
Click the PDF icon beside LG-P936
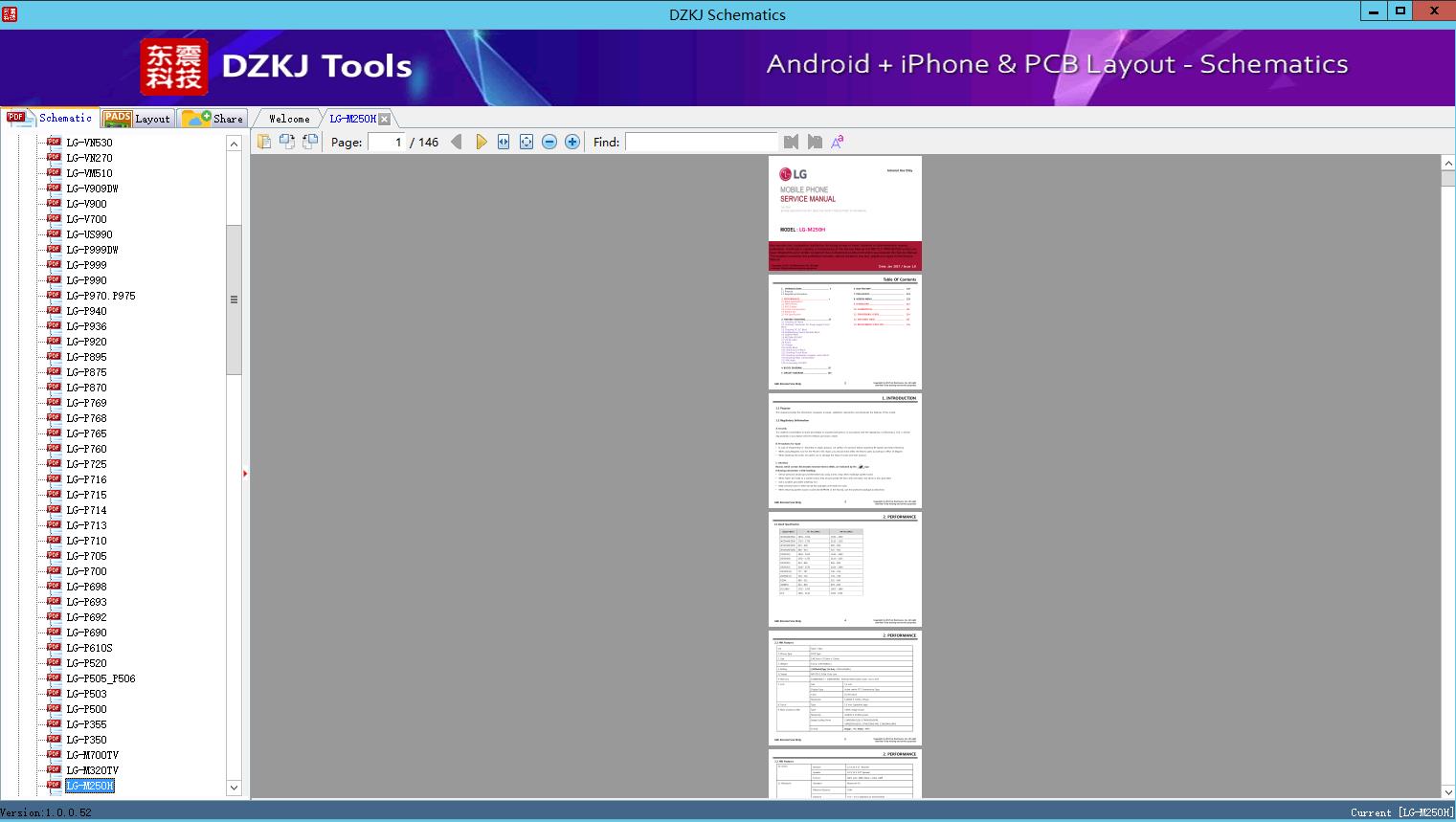pos(54,325)
